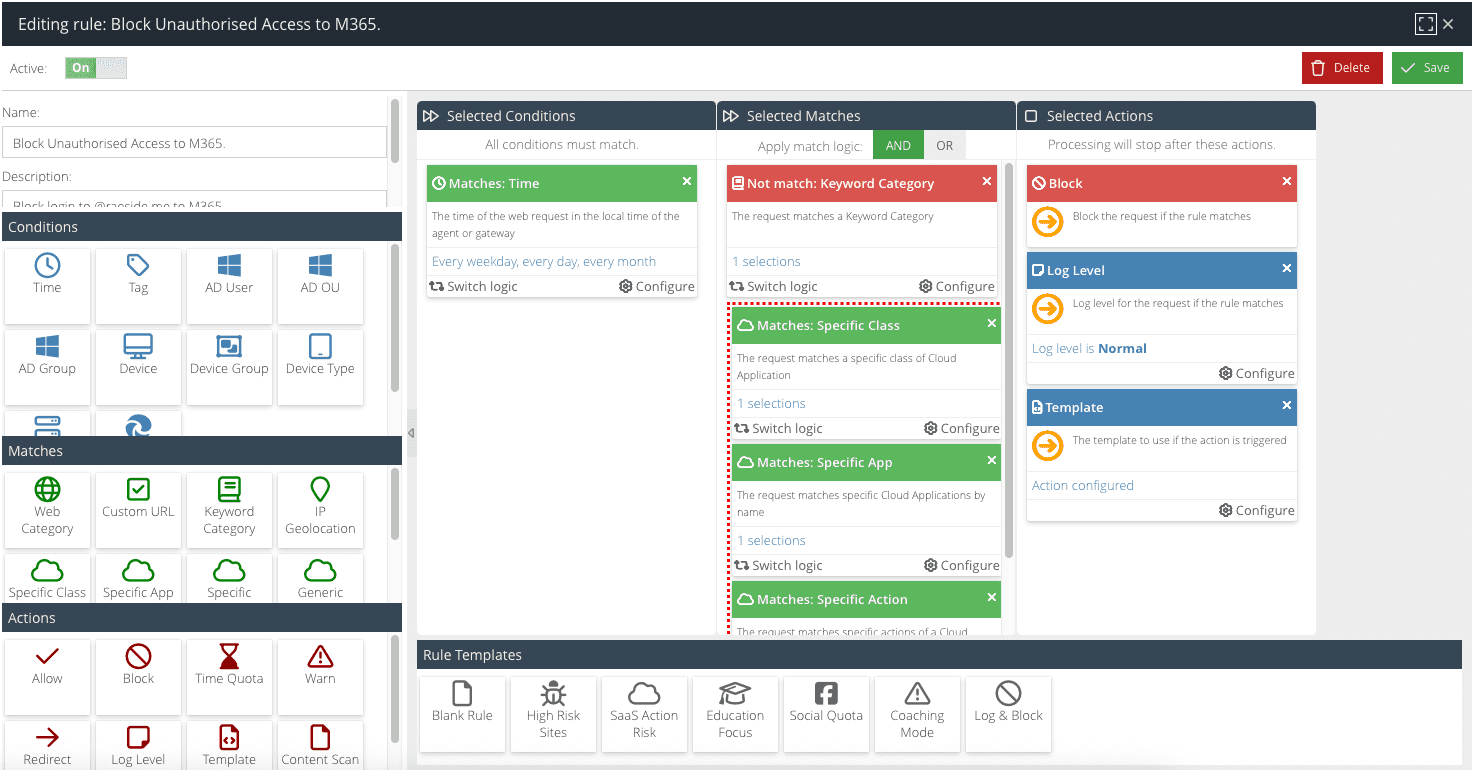This screenshot has width=1472, height=770.
Task: Open Configure for the Log Level action
Action: coord(1256,373)
